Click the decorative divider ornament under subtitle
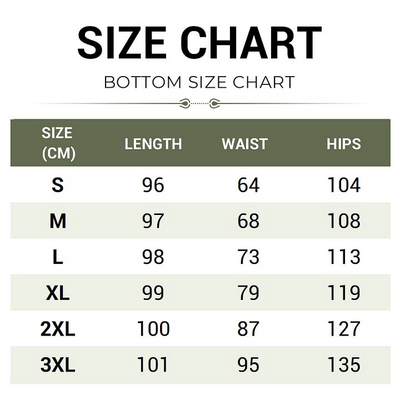 [200, 103]
